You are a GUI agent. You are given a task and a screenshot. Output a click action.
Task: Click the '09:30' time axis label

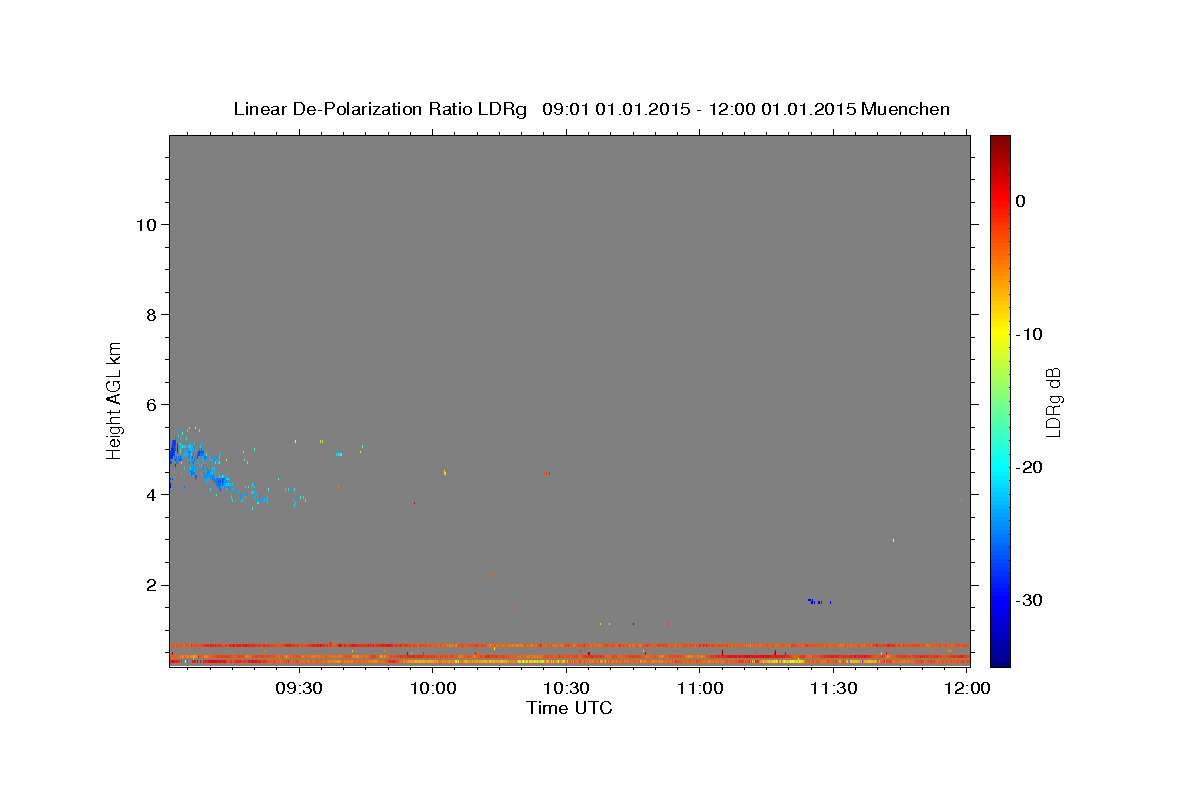coord(299,689)
